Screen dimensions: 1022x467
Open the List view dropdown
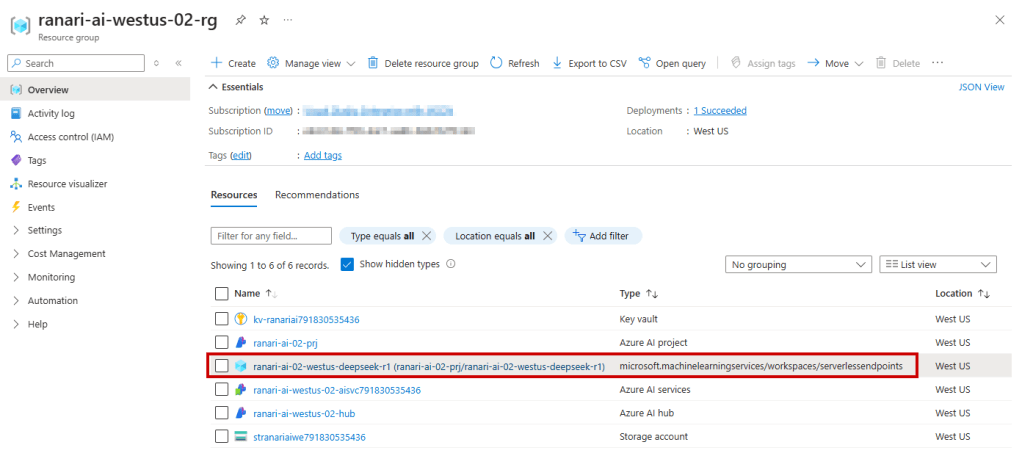[937, 265]
